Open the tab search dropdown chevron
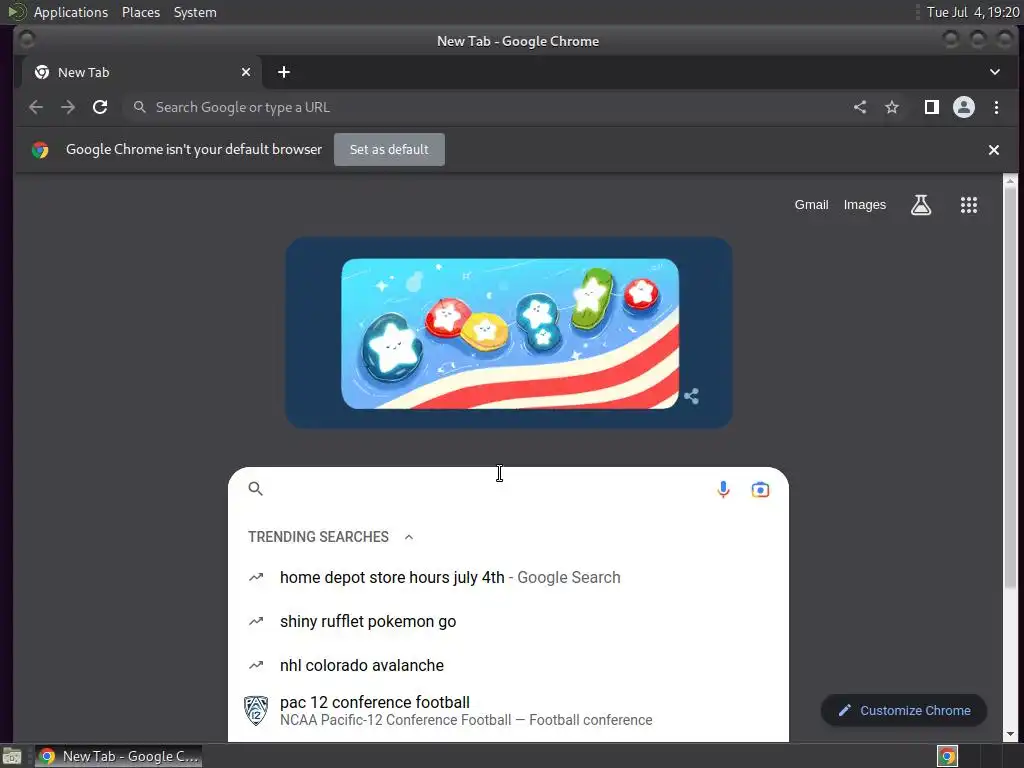 [x=995, y=72]
